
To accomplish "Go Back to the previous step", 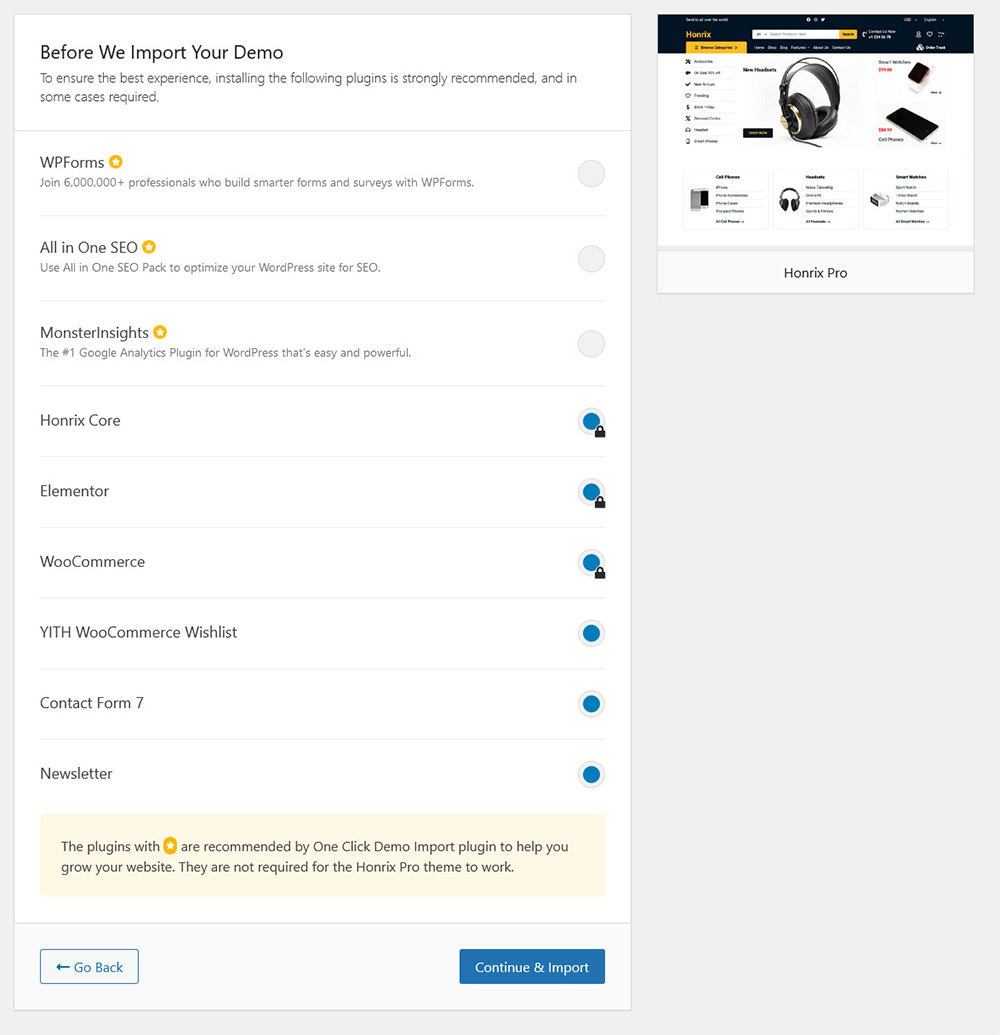I will click(89, 966).
